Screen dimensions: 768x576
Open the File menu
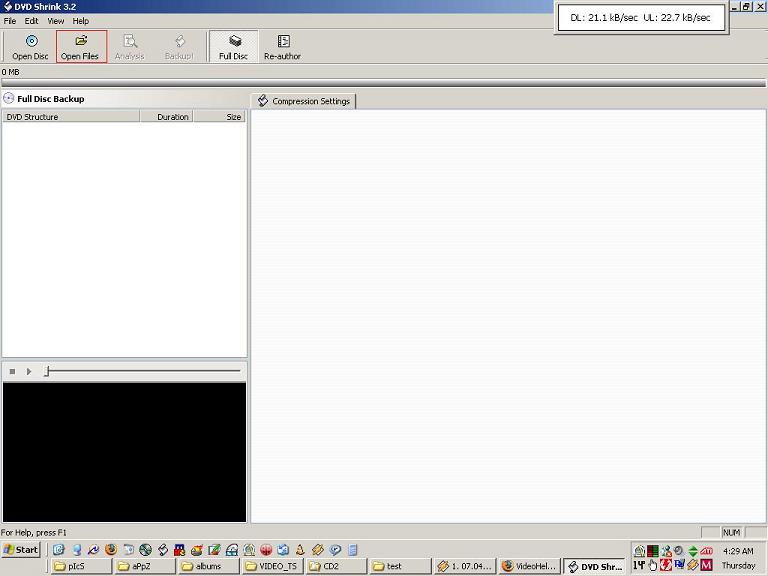[10, 21]
